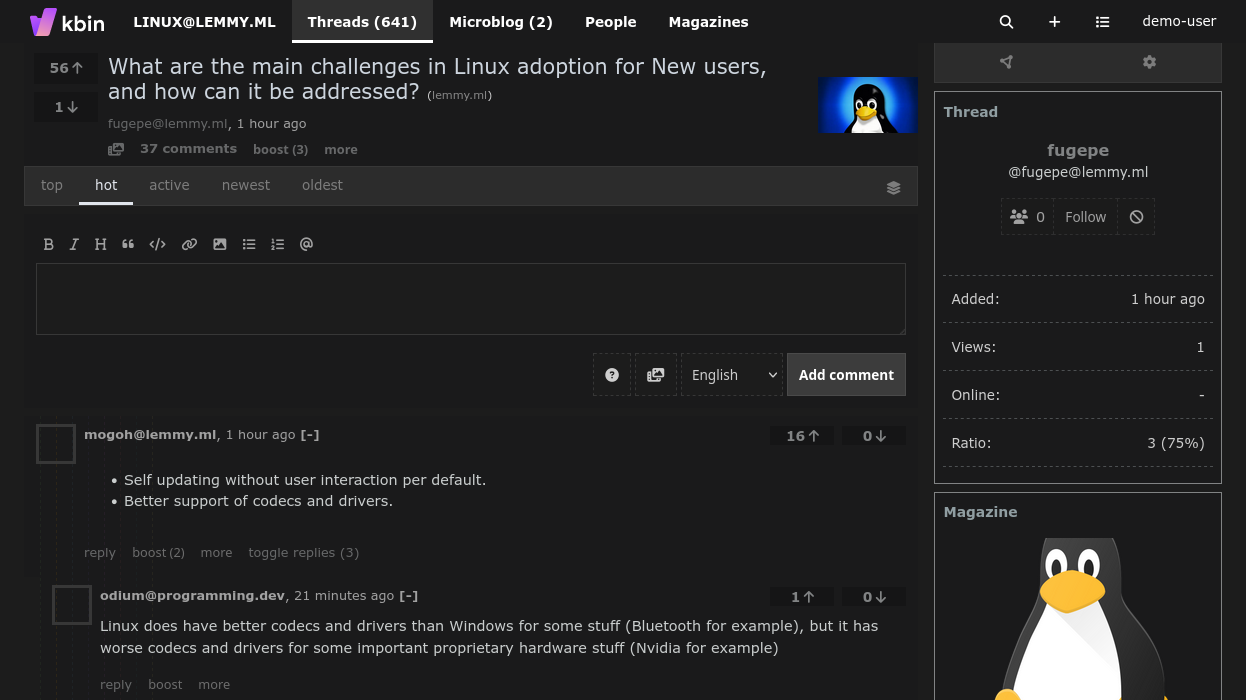Toggle replies (3) under mogoh's comment

(303, 553)
